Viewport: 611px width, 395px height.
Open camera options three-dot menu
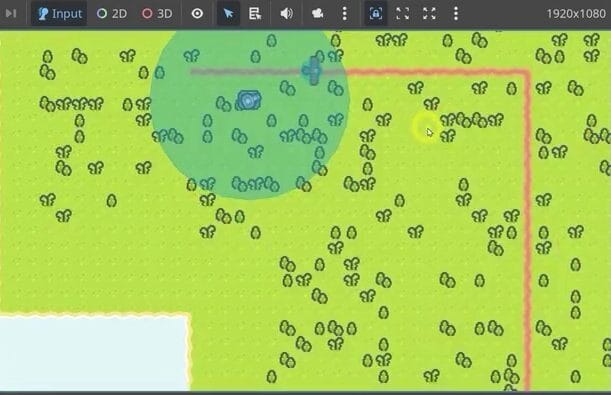[344, 14]
